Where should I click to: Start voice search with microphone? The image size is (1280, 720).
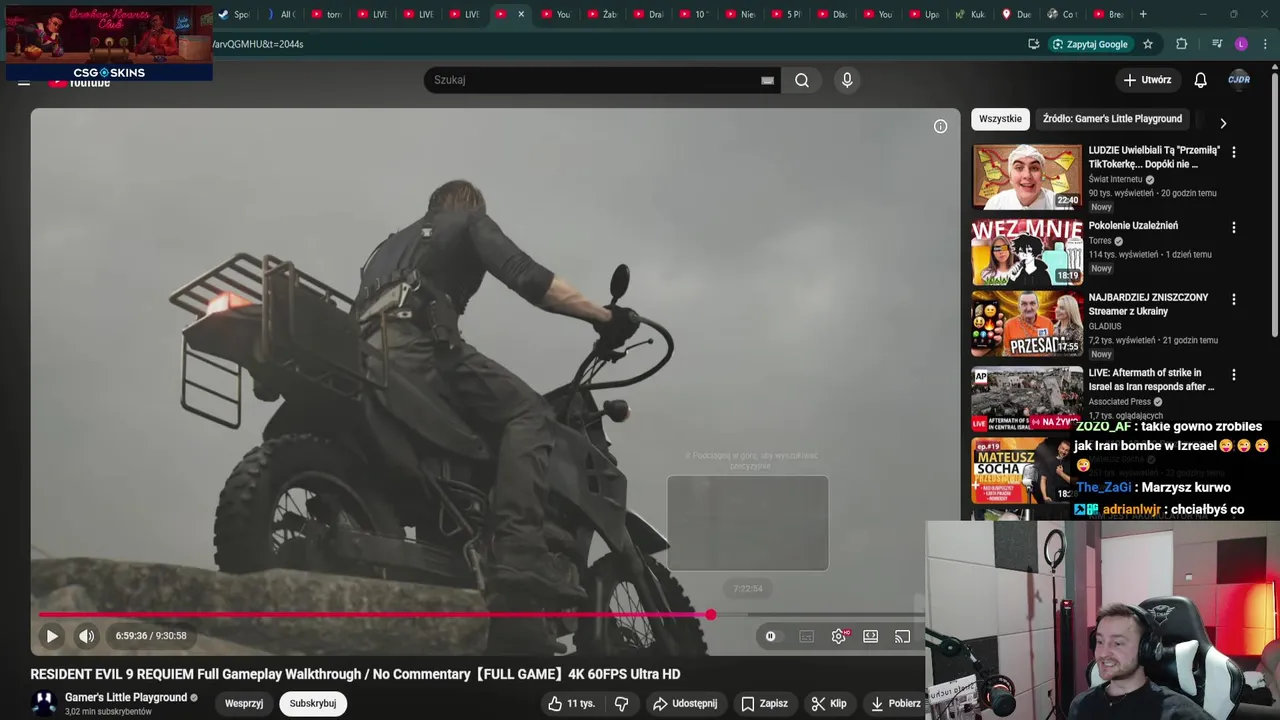pyautogui.click(x=847, y=80)
